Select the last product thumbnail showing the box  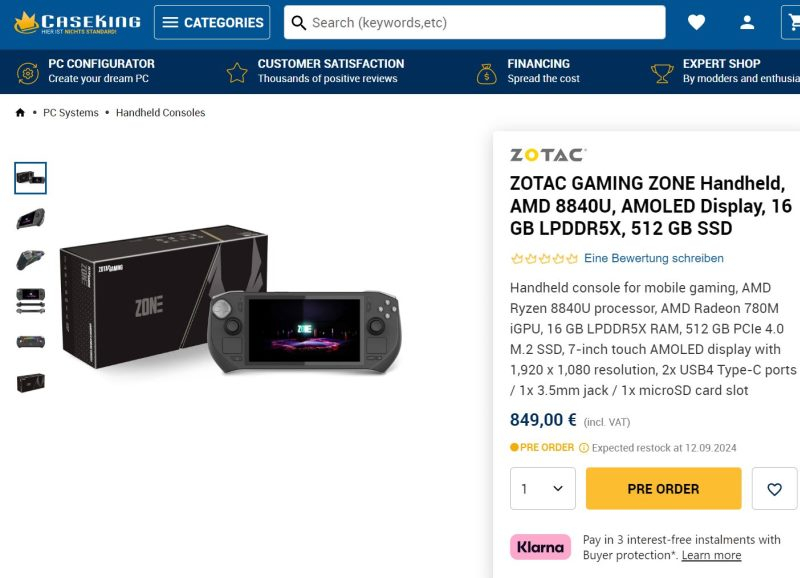click(30, 383)
